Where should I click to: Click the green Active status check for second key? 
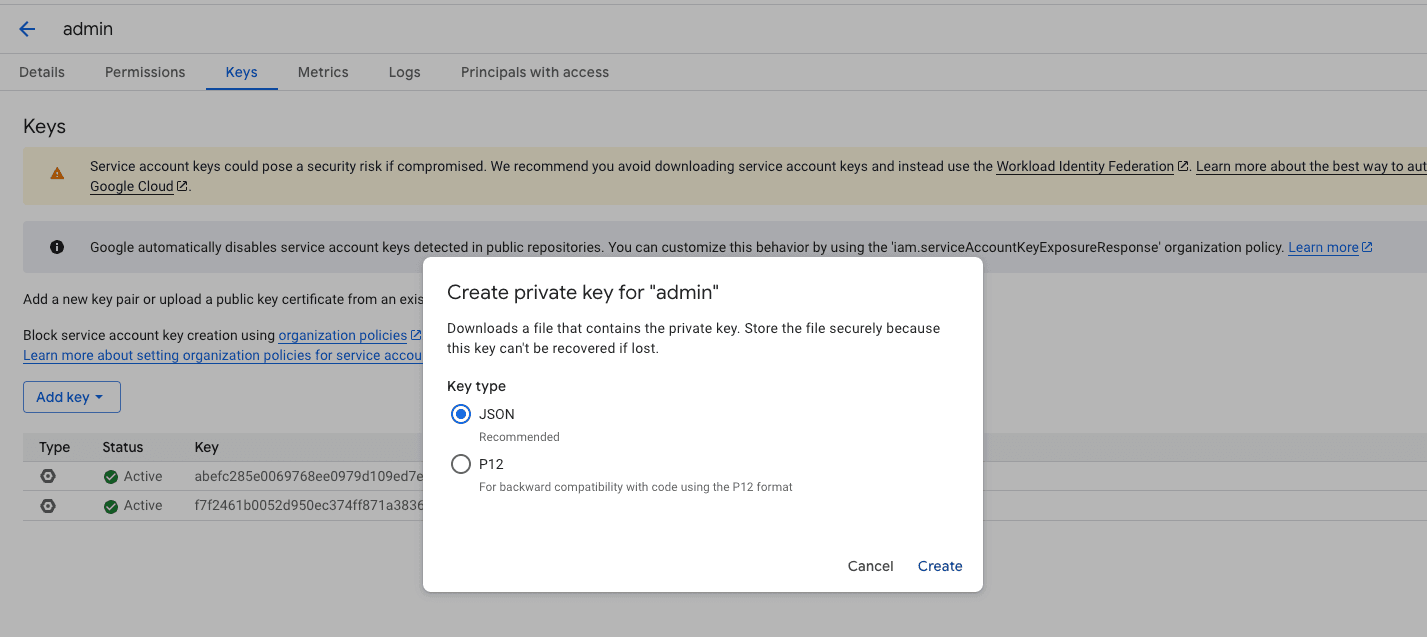click(110, 505)
